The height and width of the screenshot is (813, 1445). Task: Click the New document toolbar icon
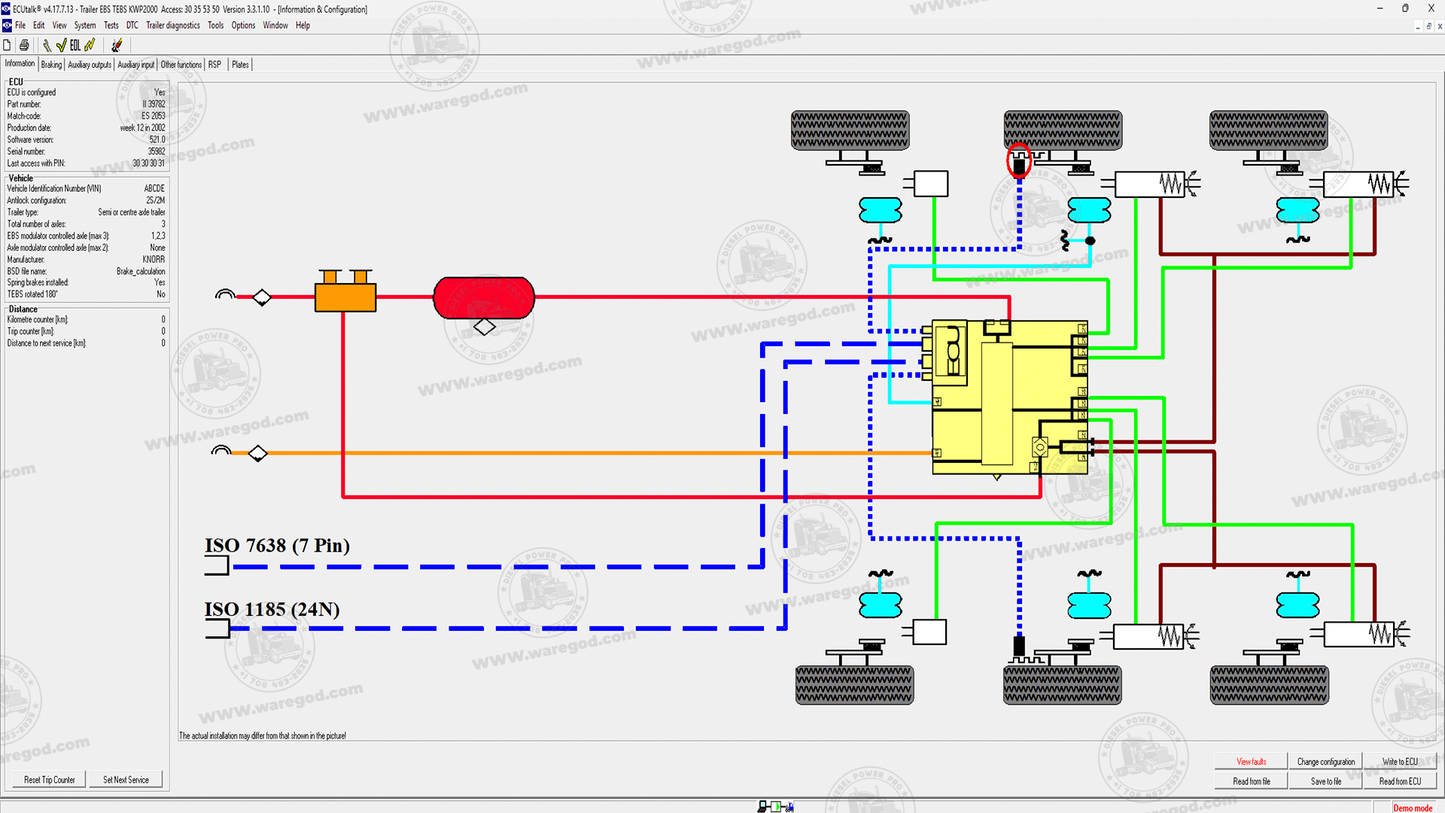tap(8, 45)
